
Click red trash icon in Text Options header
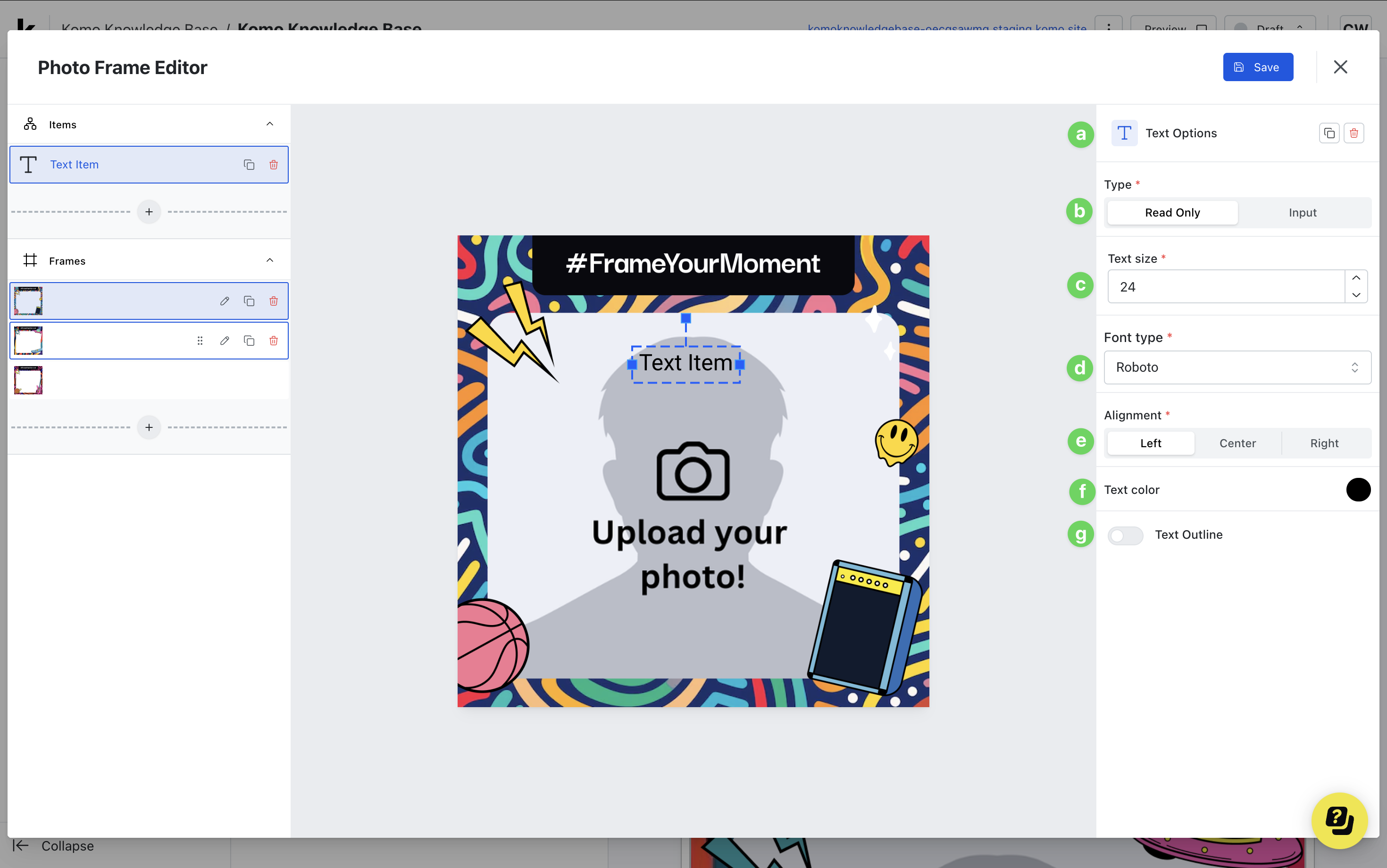pos(1354,133)
